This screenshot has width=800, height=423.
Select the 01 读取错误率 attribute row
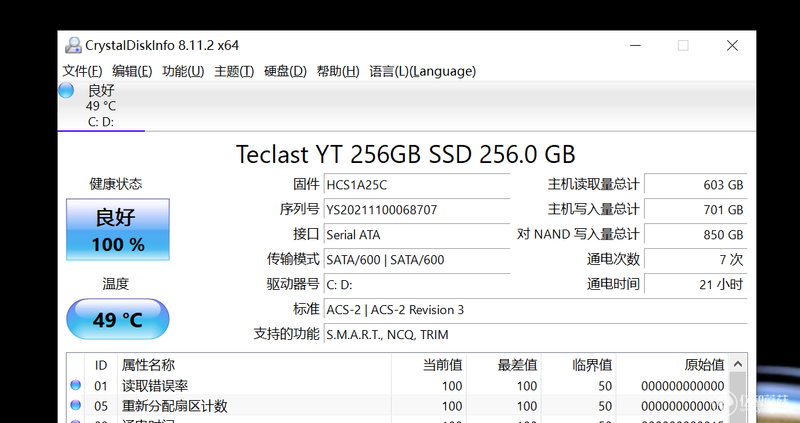point(398,386)
